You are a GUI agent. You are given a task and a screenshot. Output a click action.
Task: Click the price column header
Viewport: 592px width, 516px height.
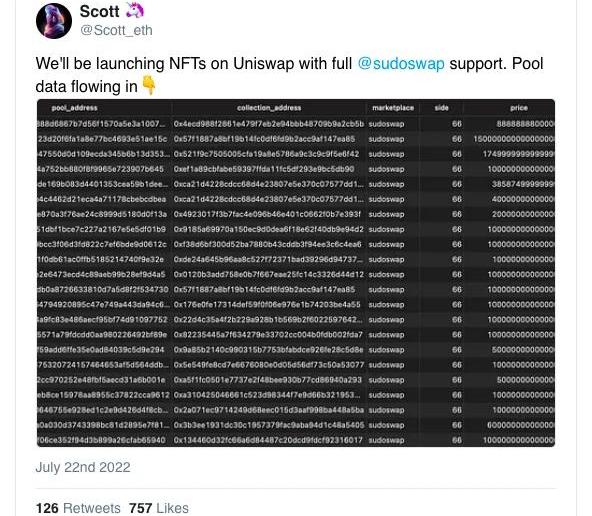tap(519, 108)
